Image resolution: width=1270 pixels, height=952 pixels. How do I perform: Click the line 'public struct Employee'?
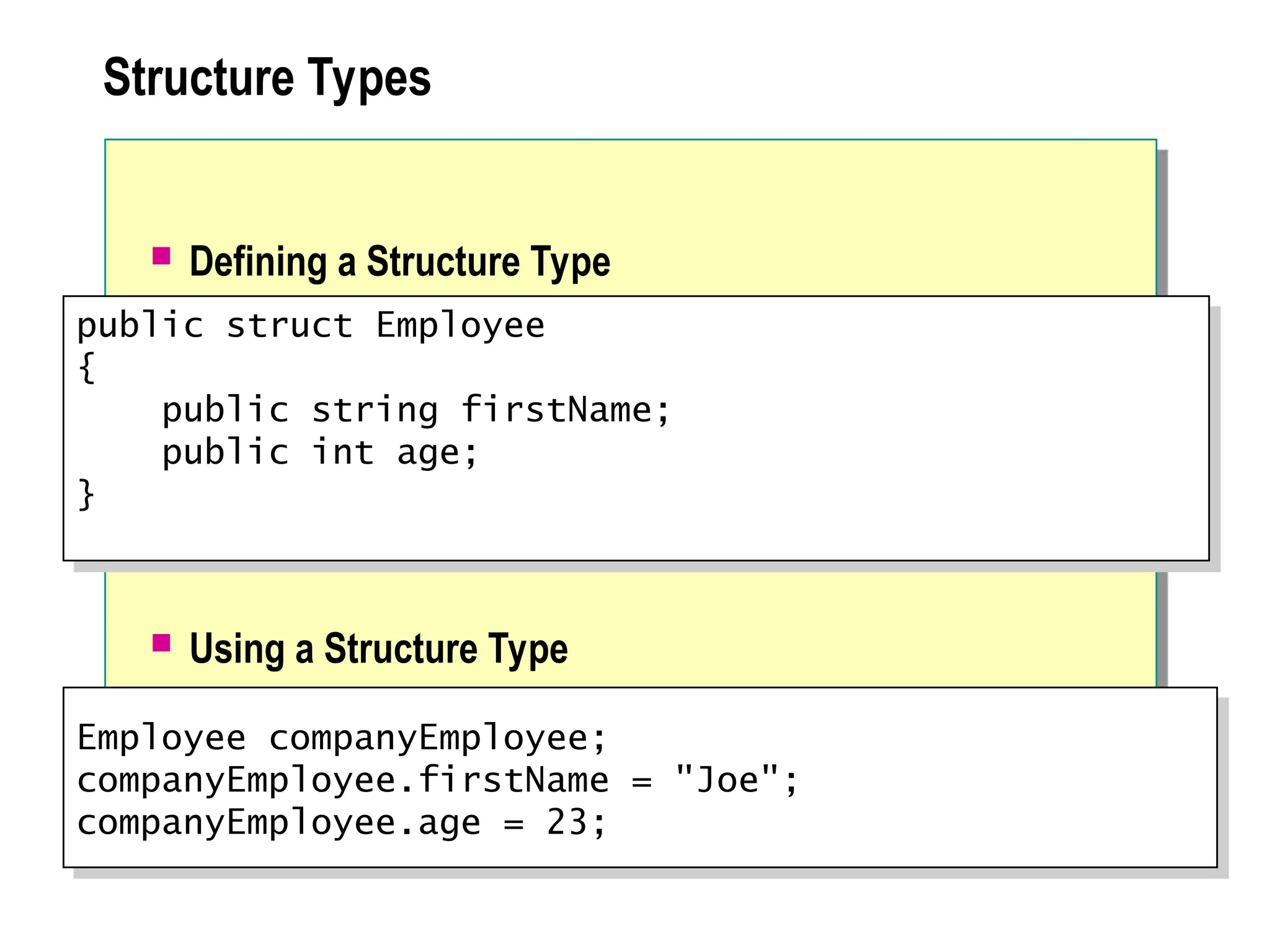311,326
